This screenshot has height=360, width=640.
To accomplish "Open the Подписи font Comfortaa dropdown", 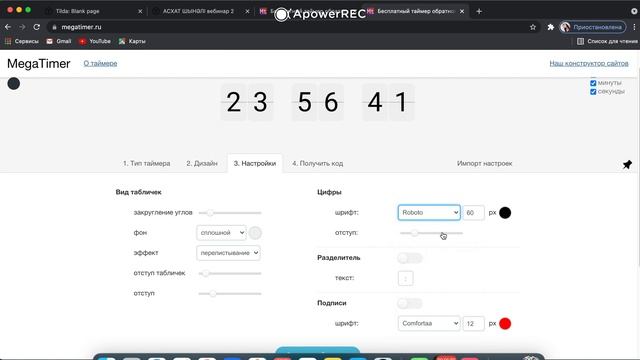I will 429,323.
